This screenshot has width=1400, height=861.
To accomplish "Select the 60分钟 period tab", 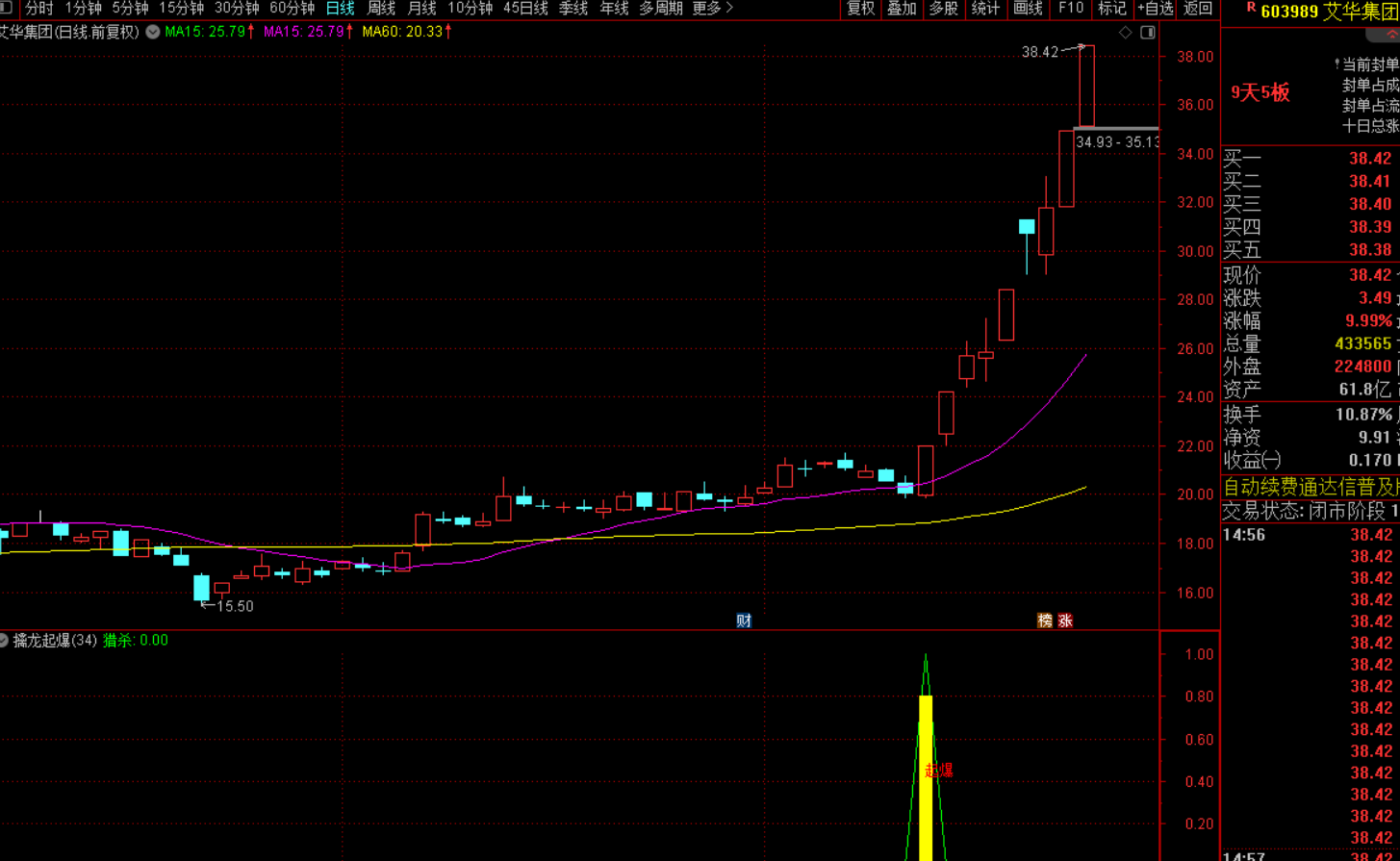I will [x=293, y=9].
